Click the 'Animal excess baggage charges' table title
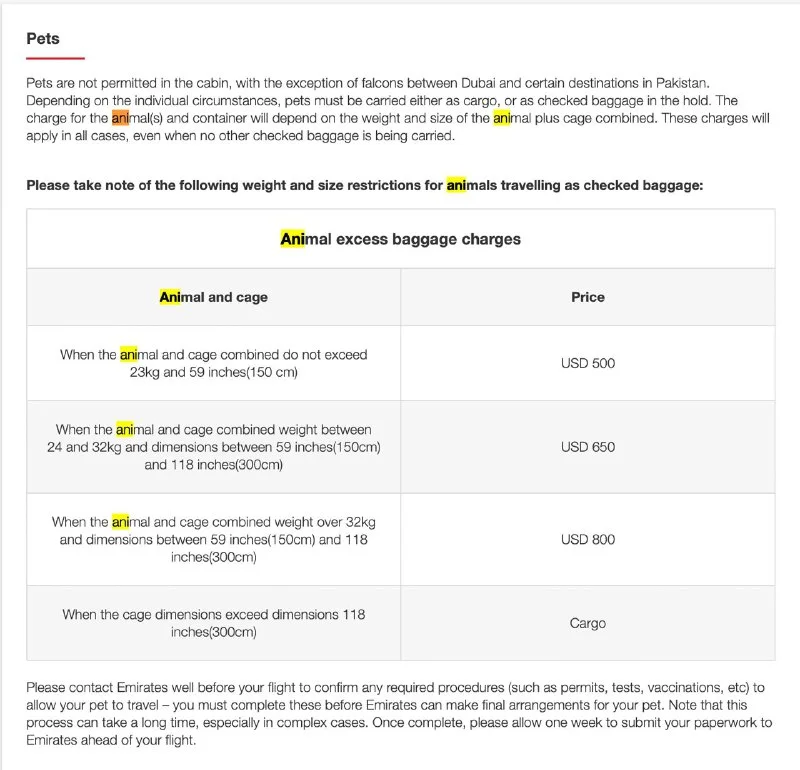Screen dimensions: 800x770 pyautogui.click(x=400, y=239)
